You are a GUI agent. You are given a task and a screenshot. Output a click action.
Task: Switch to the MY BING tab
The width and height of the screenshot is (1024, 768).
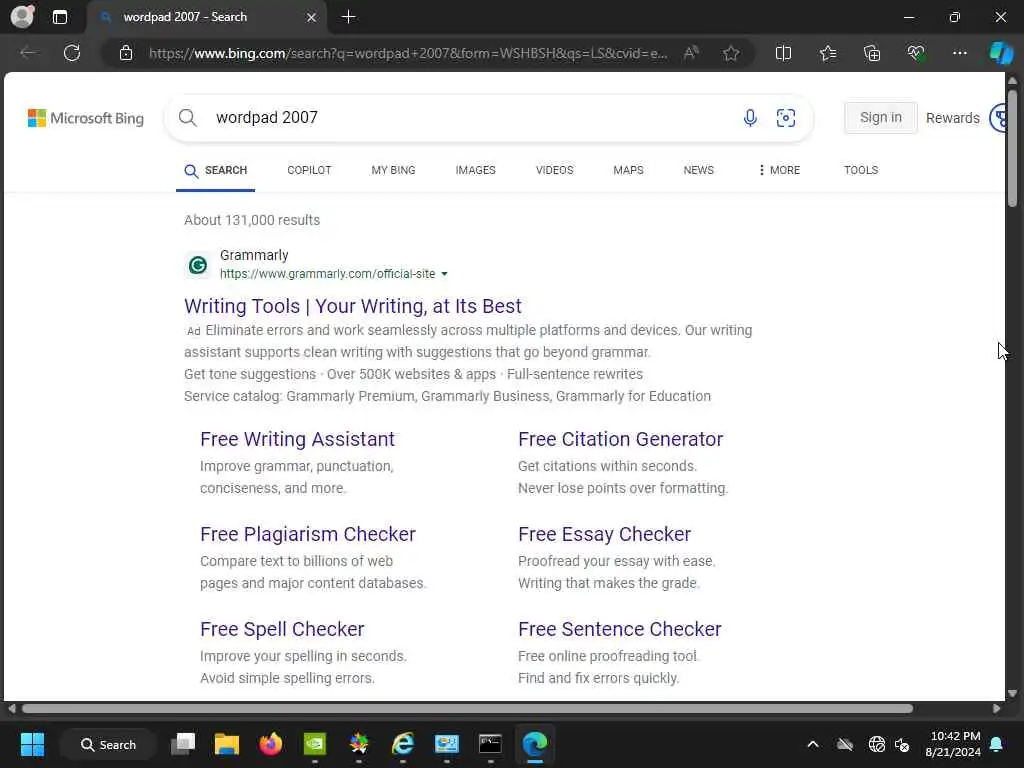click(393, 170)
